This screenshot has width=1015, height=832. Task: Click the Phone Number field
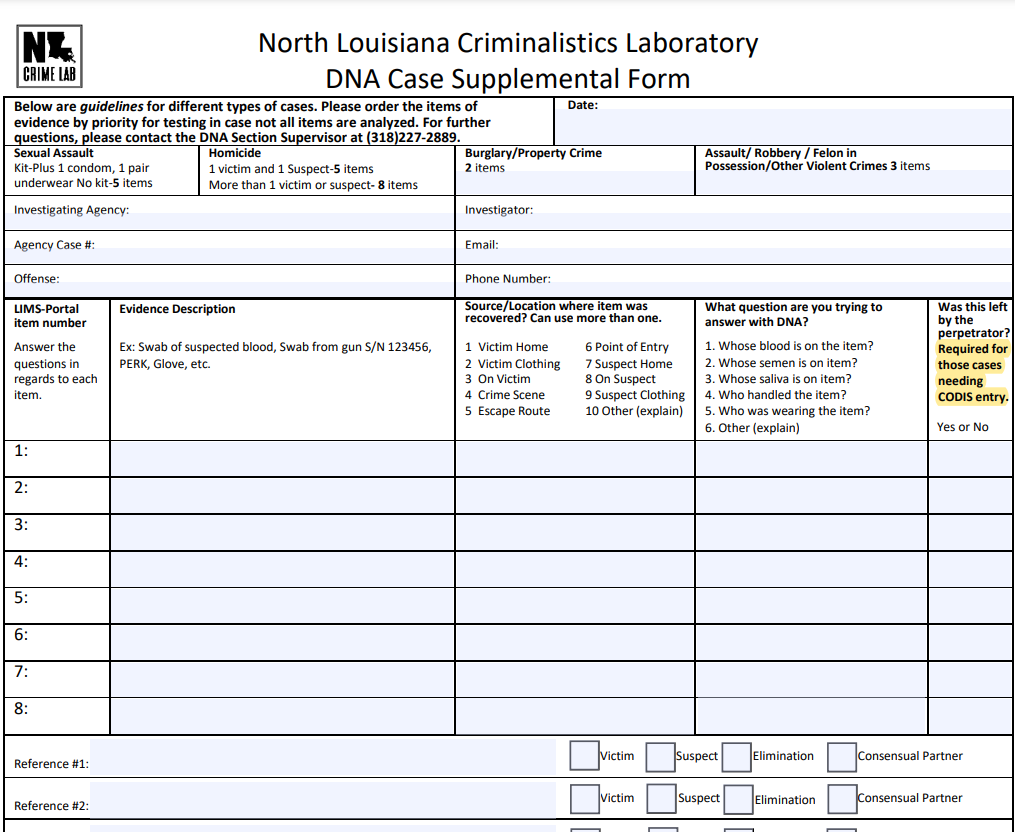(x=734, y=289)
